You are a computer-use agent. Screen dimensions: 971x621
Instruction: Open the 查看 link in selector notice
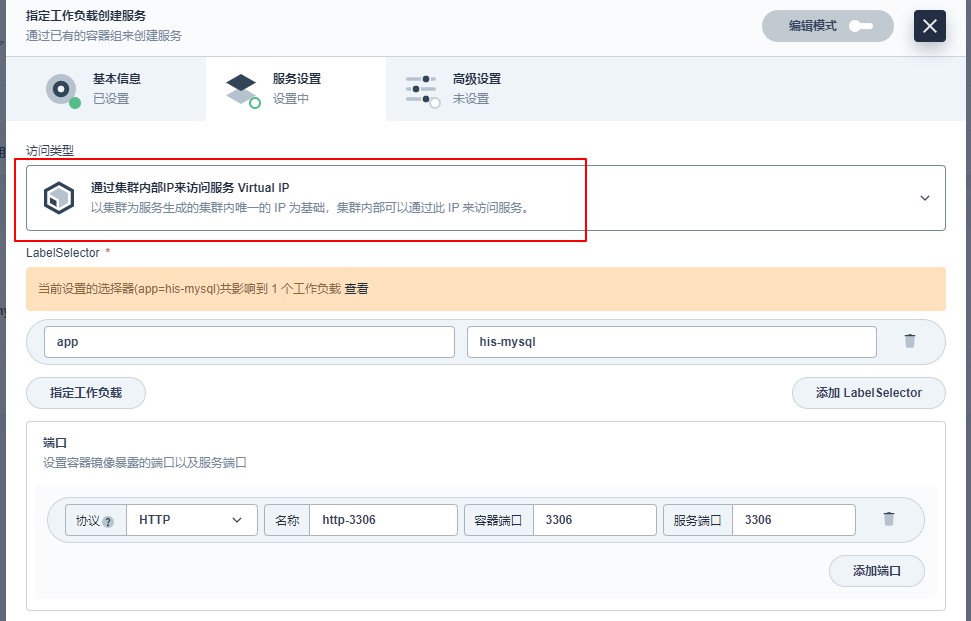356,289
